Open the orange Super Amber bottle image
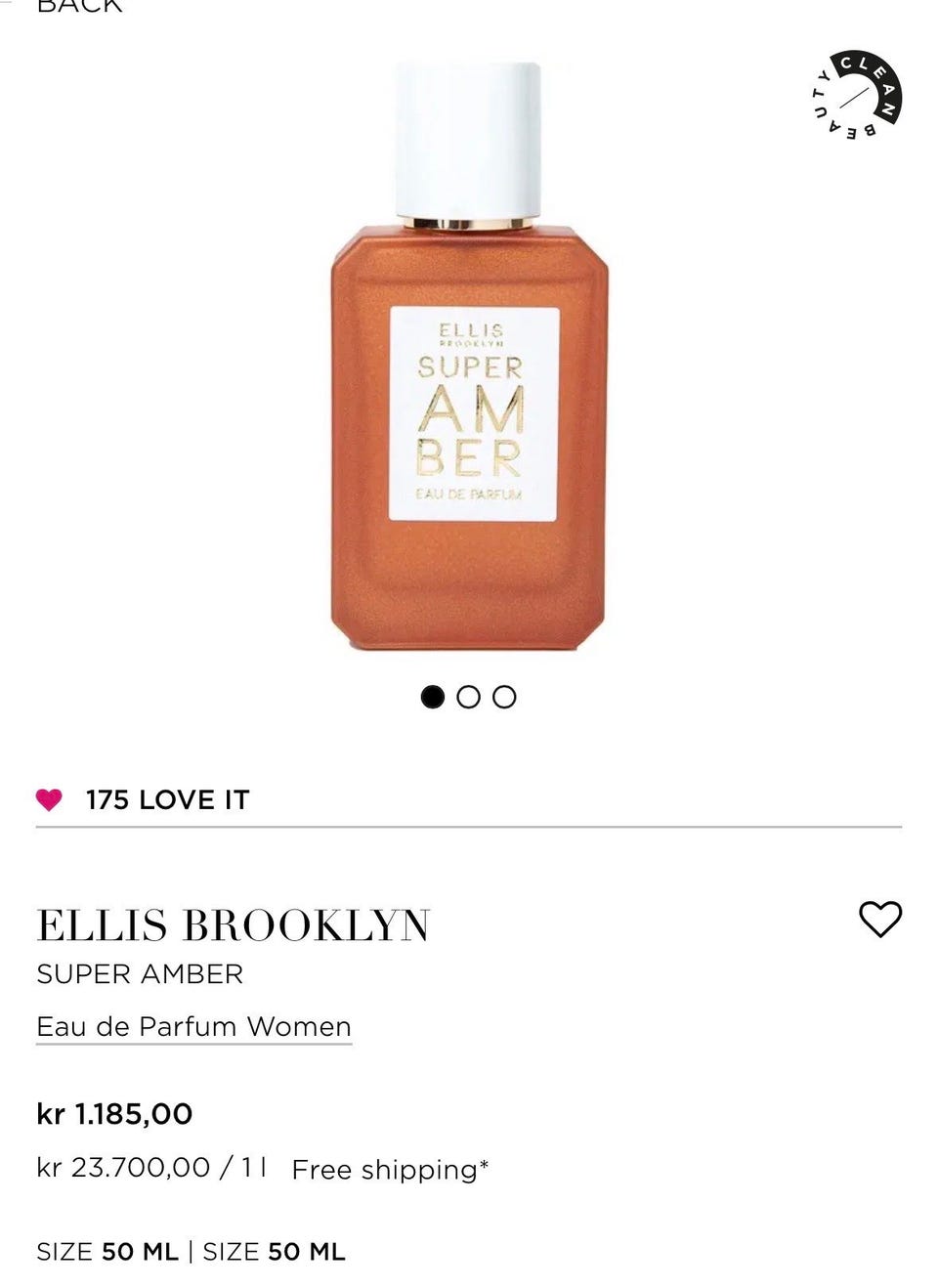The image size is (938, 1288). pos(469,357)
